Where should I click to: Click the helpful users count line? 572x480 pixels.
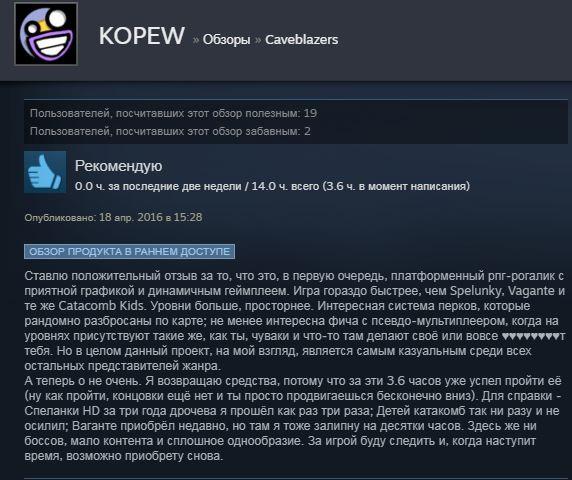coord(173,113)
